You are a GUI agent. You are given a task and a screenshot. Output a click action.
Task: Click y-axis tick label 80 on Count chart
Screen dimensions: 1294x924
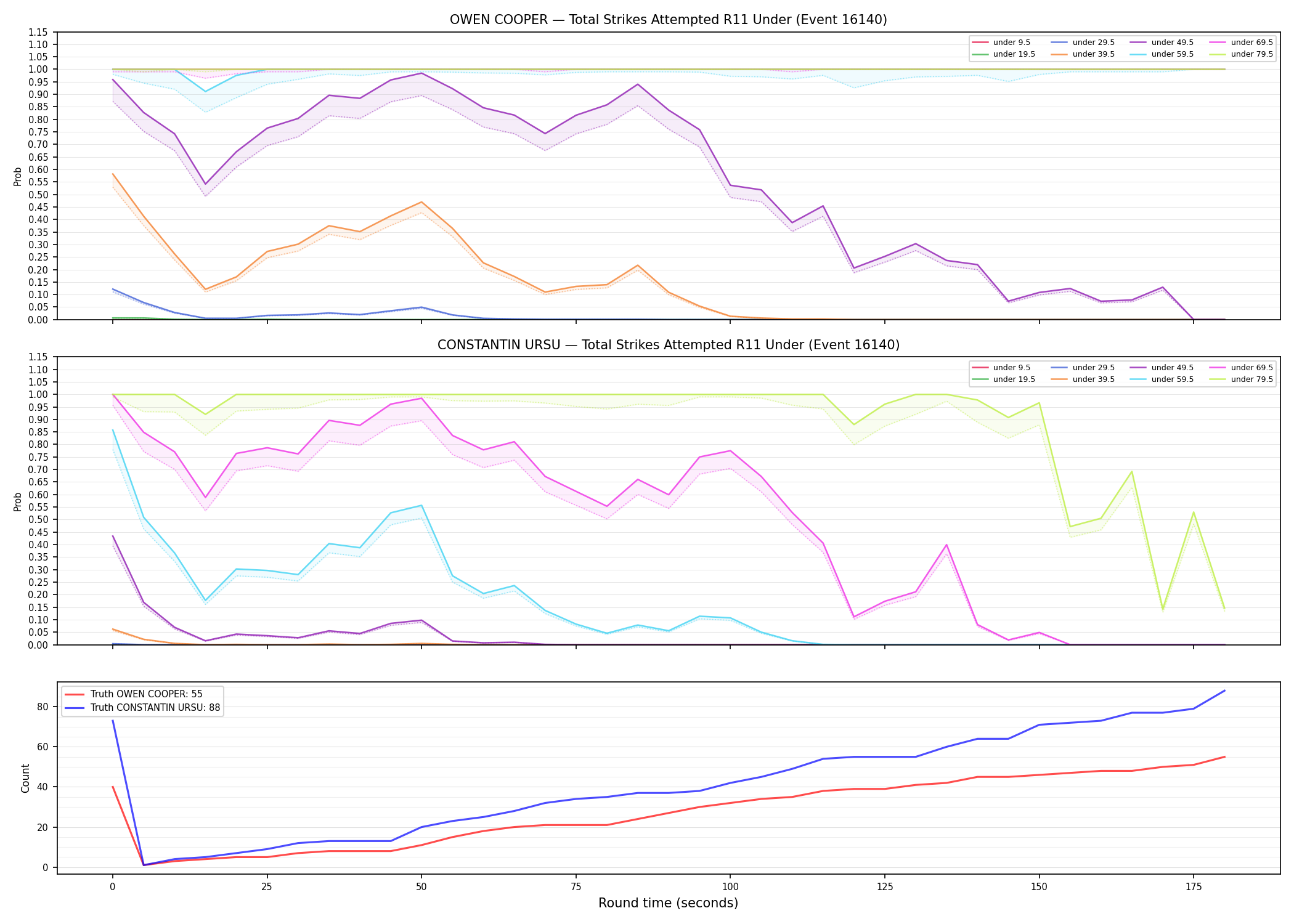click(x=43, y=707)
